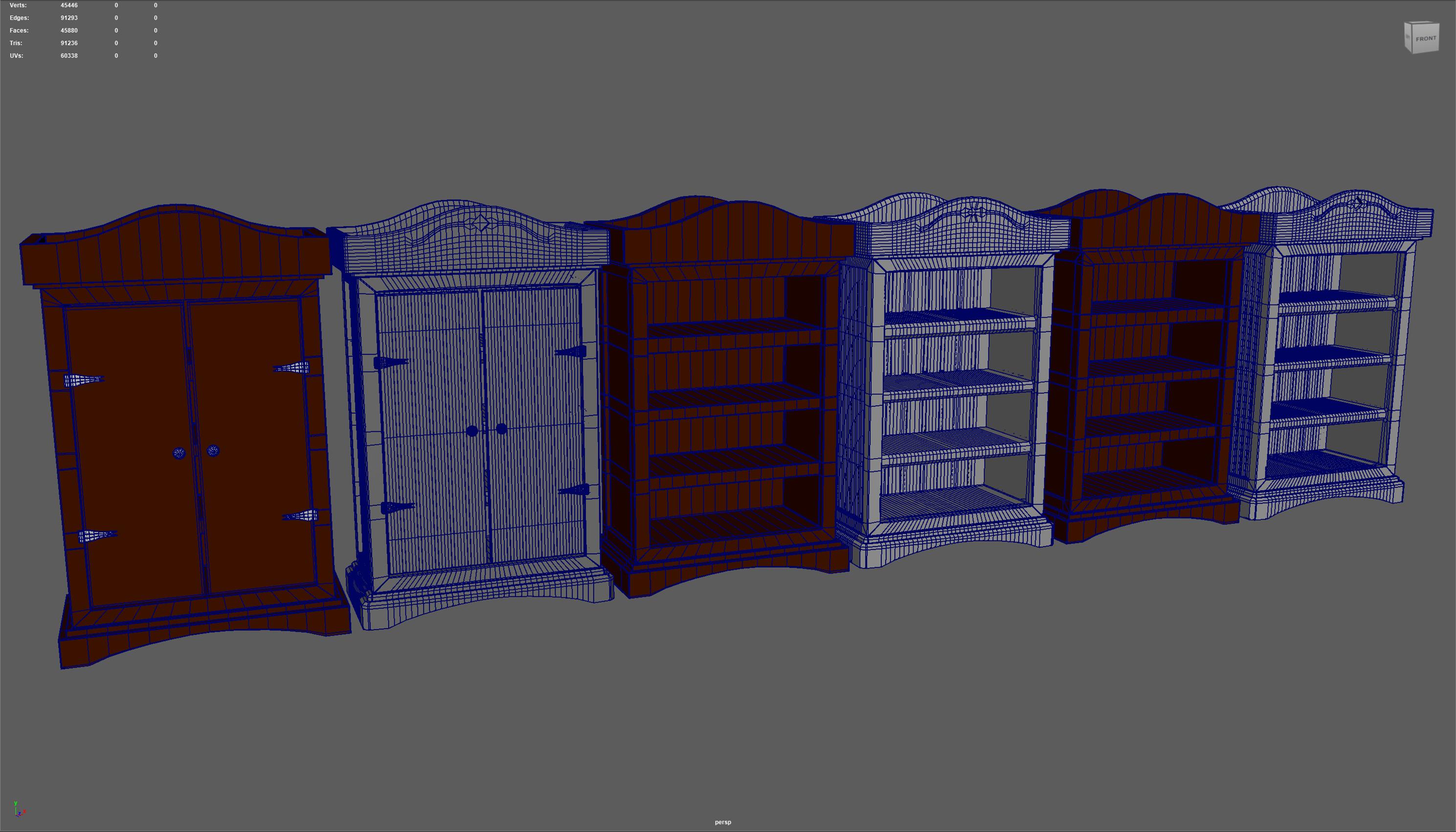The image size is (1456, 832).
Task: Click the FRONT face of the view cube
Action: click(1426, 39)
